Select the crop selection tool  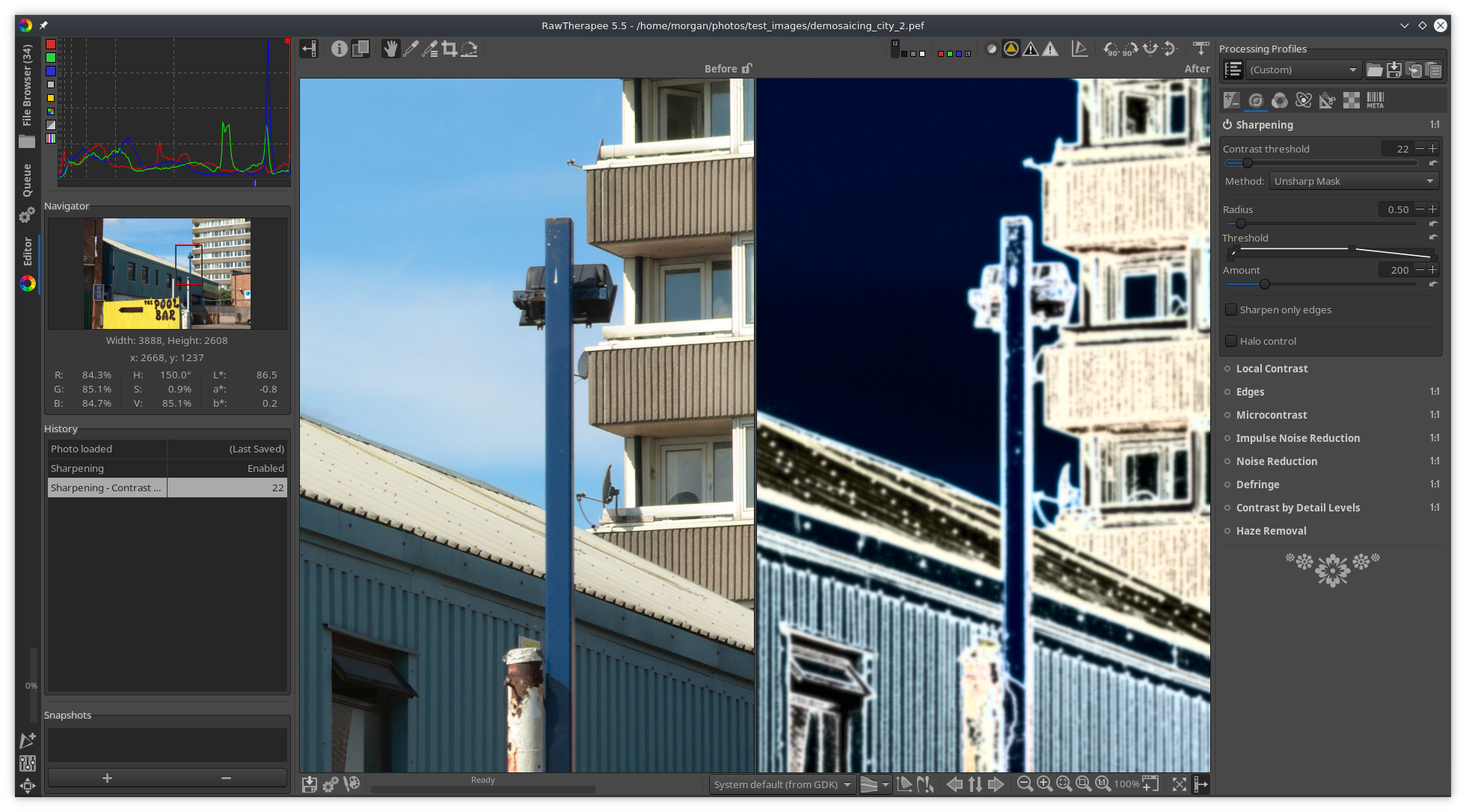450,49
